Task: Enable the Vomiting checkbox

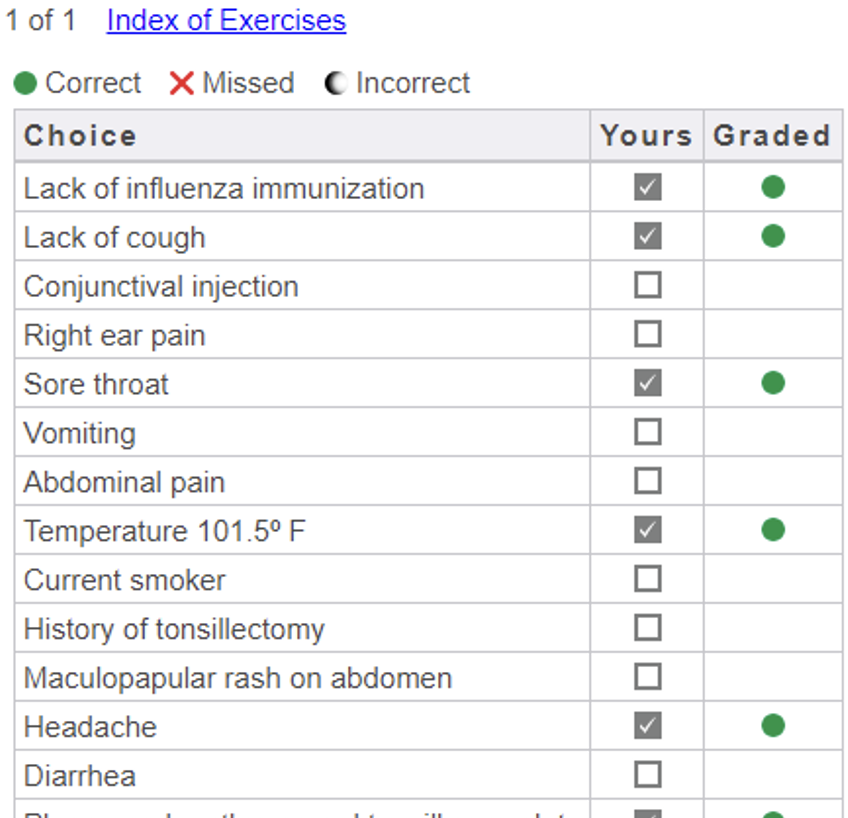Action: [x=647, y=432]
